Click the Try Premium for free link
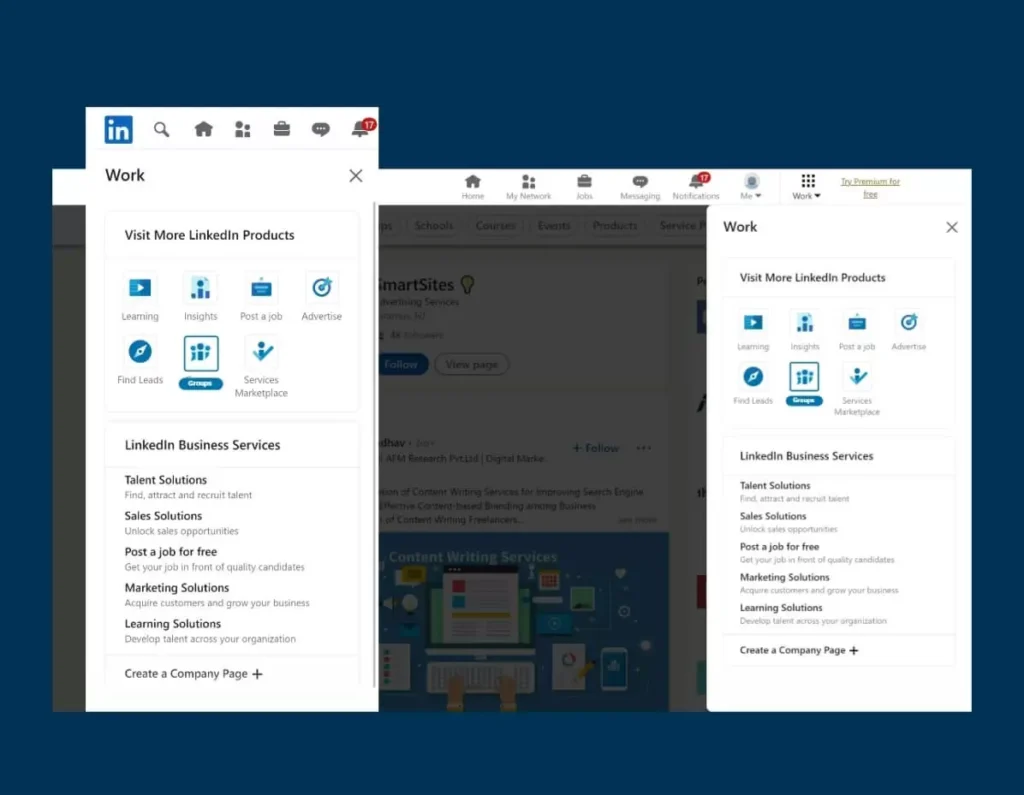 pyautogui.click(x=870, y=187)
